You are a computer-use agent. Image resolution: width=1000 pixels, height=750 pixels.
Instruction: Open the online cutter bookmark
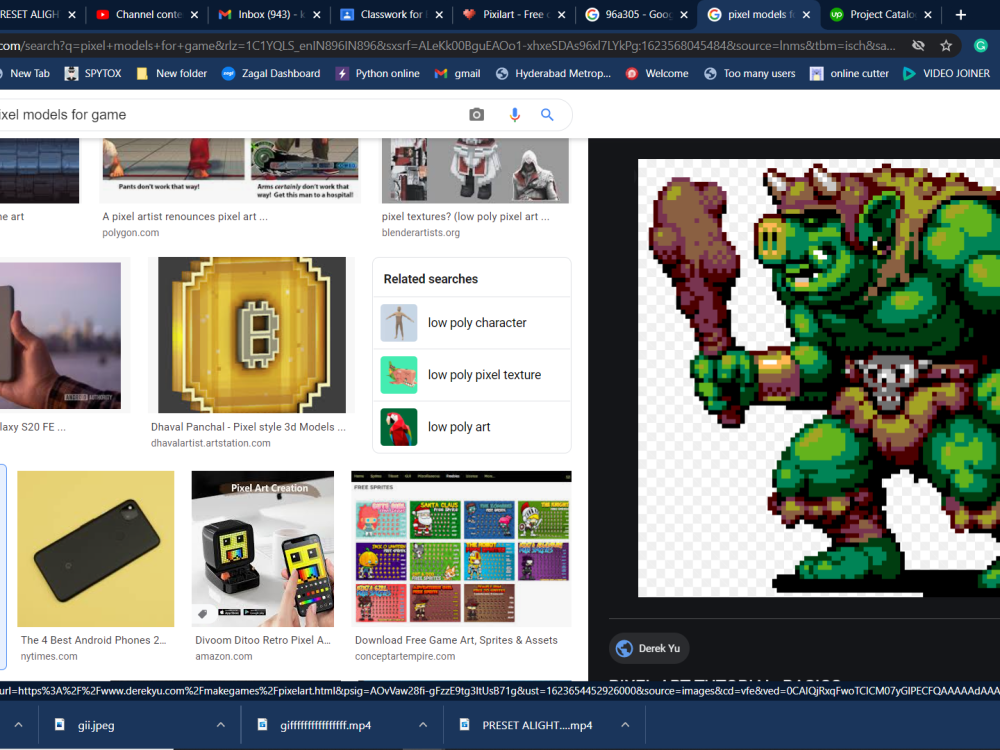click(x=849, y=73)
